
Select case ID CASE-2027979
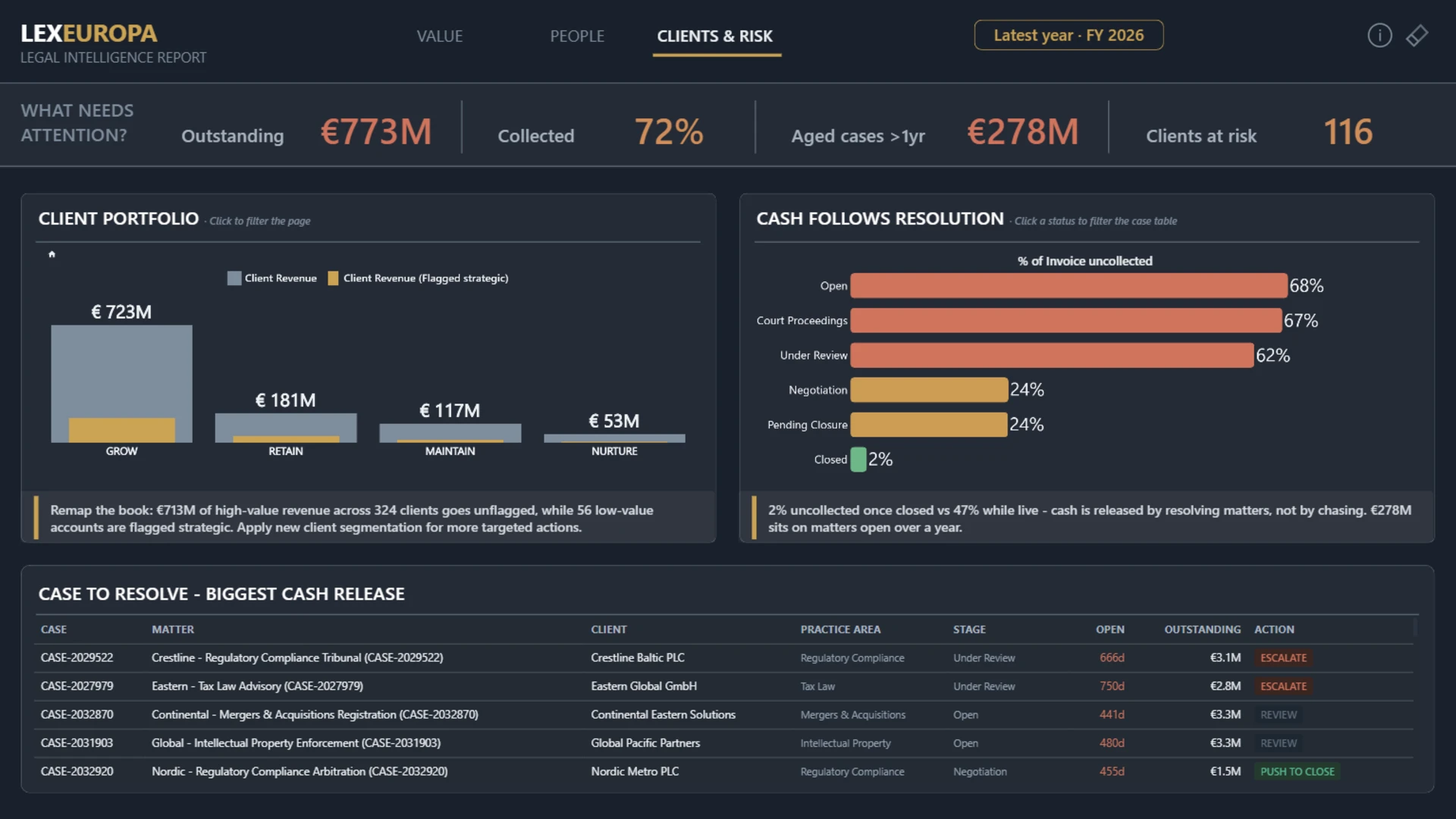pyautogui.click(x=77, y=686)
